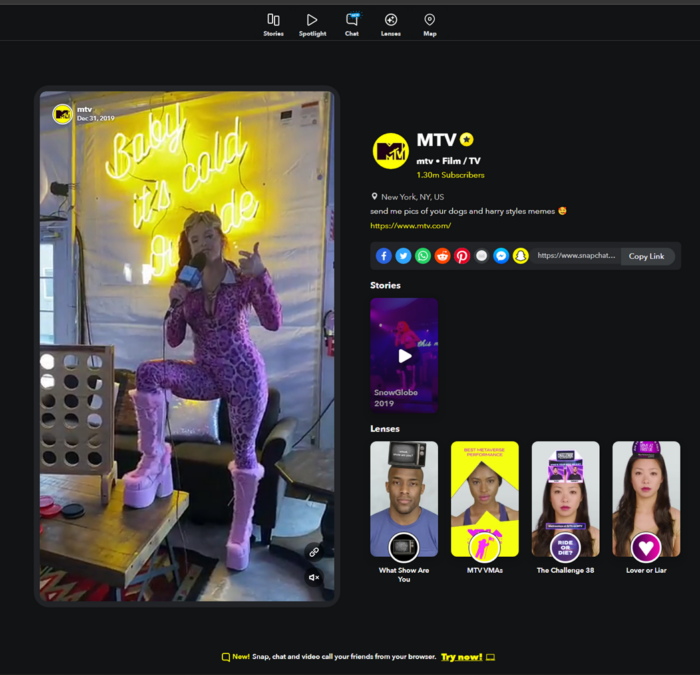Click the mtv • Film / TV text
The width and height of the screenshot is (700, 675).
click(x=448, y=161)
